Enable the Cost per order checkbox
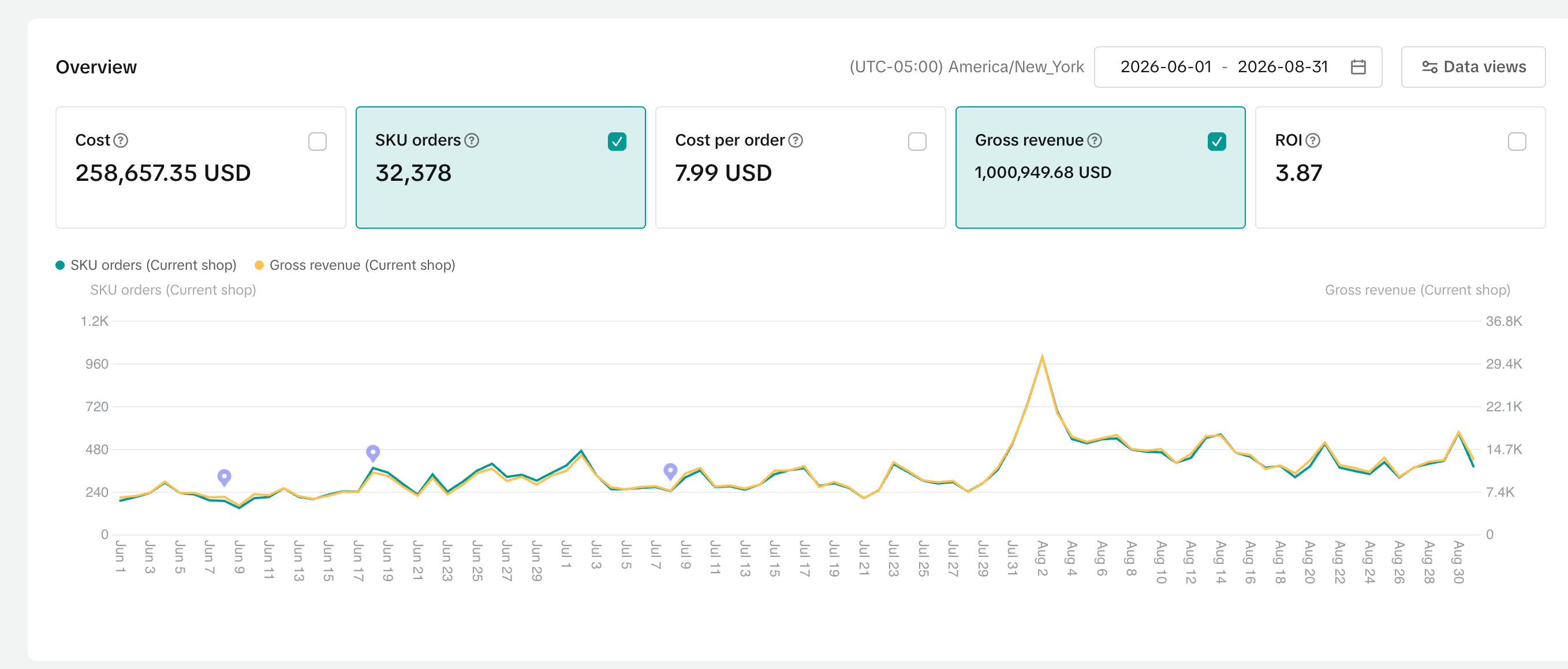1568x669 pixels. 917,142
